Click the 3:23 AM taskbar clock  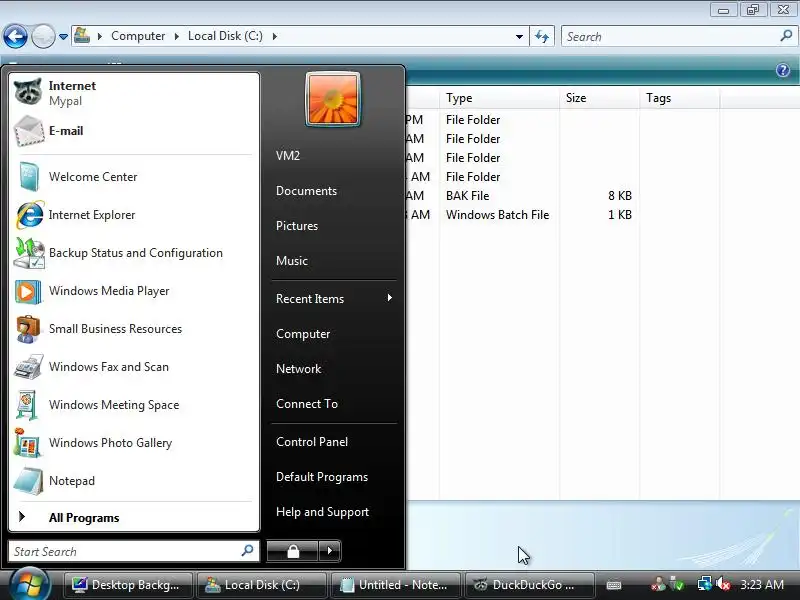(x=762, y=585)
